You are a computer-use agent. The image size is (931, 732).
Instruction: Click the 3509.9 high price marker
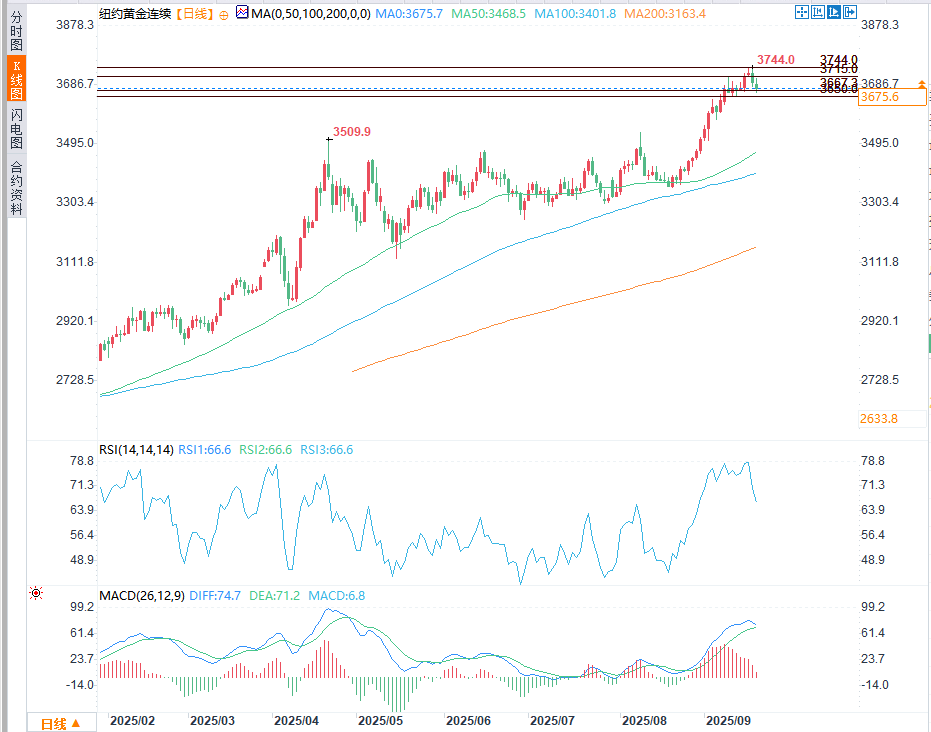point(352,132)
